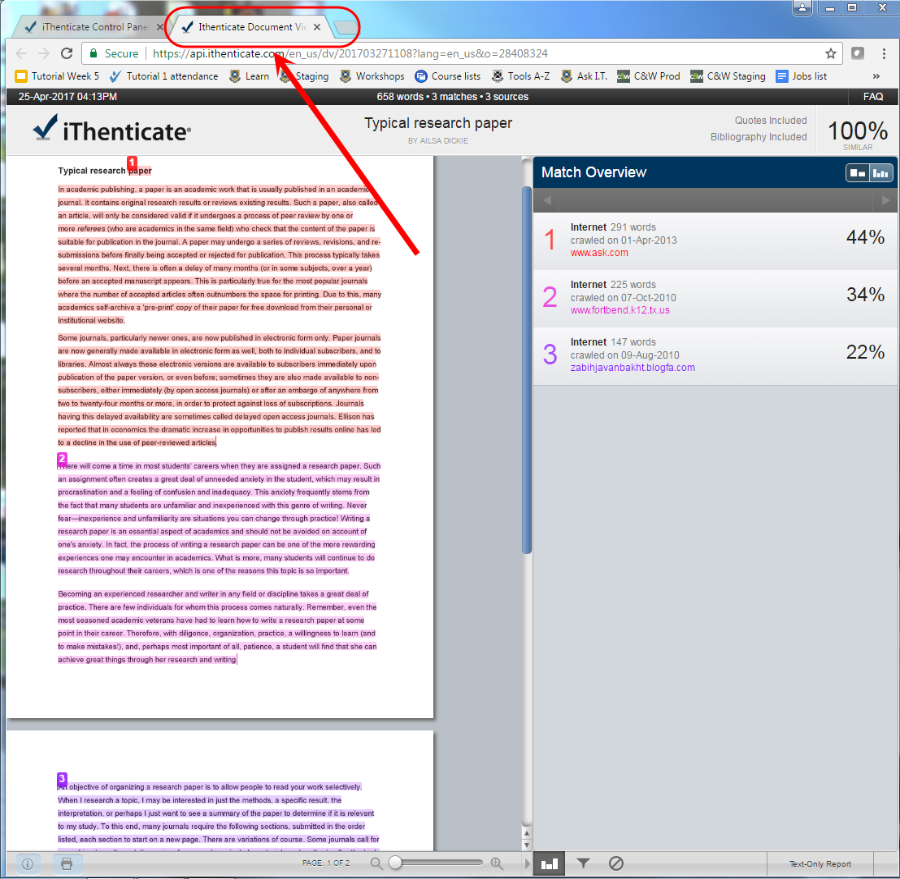Click the 100% similarity score
The height and width of the screenshot is (879, 900).
(x=858, y=131)
